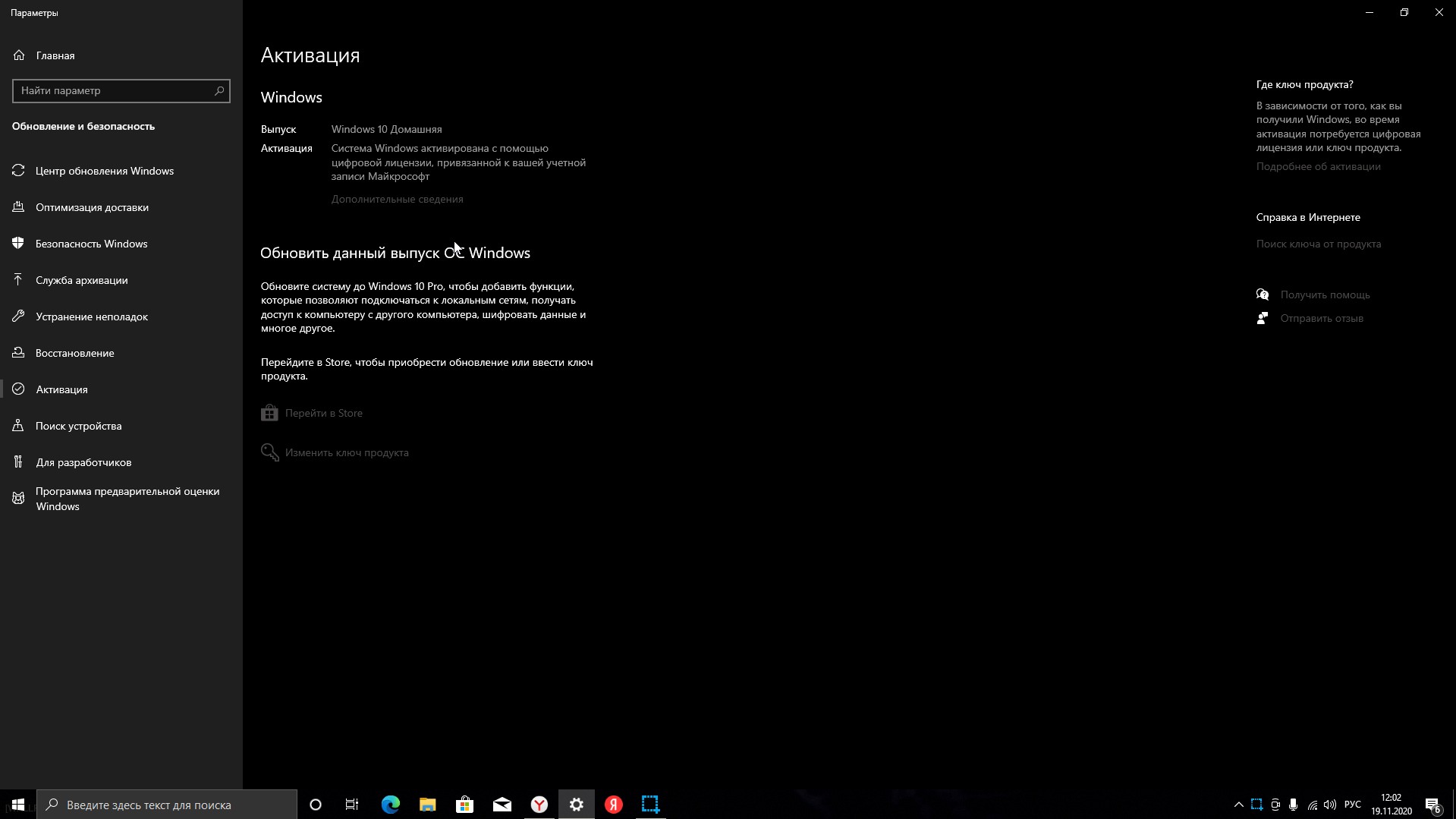Open red Yandex app on taskbar
The height and width of the screenshot is (819, 1456).
(x=614, y=805)
